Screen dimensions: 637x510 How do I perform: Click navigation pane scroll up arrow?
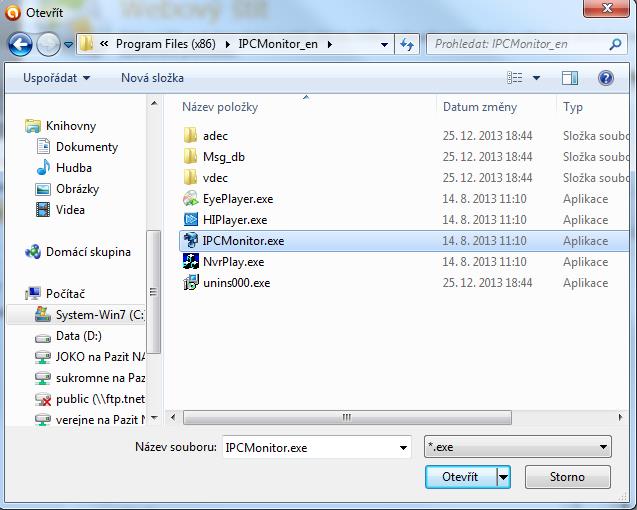tap(154, 104)
